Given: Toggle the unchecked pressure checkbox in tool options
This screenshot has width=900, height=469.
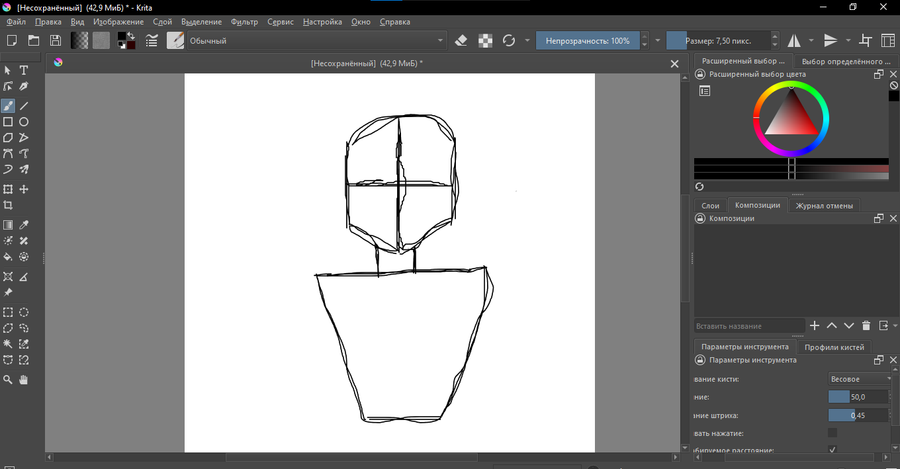Looking at the screenshot, I should [x=832, y=432].
